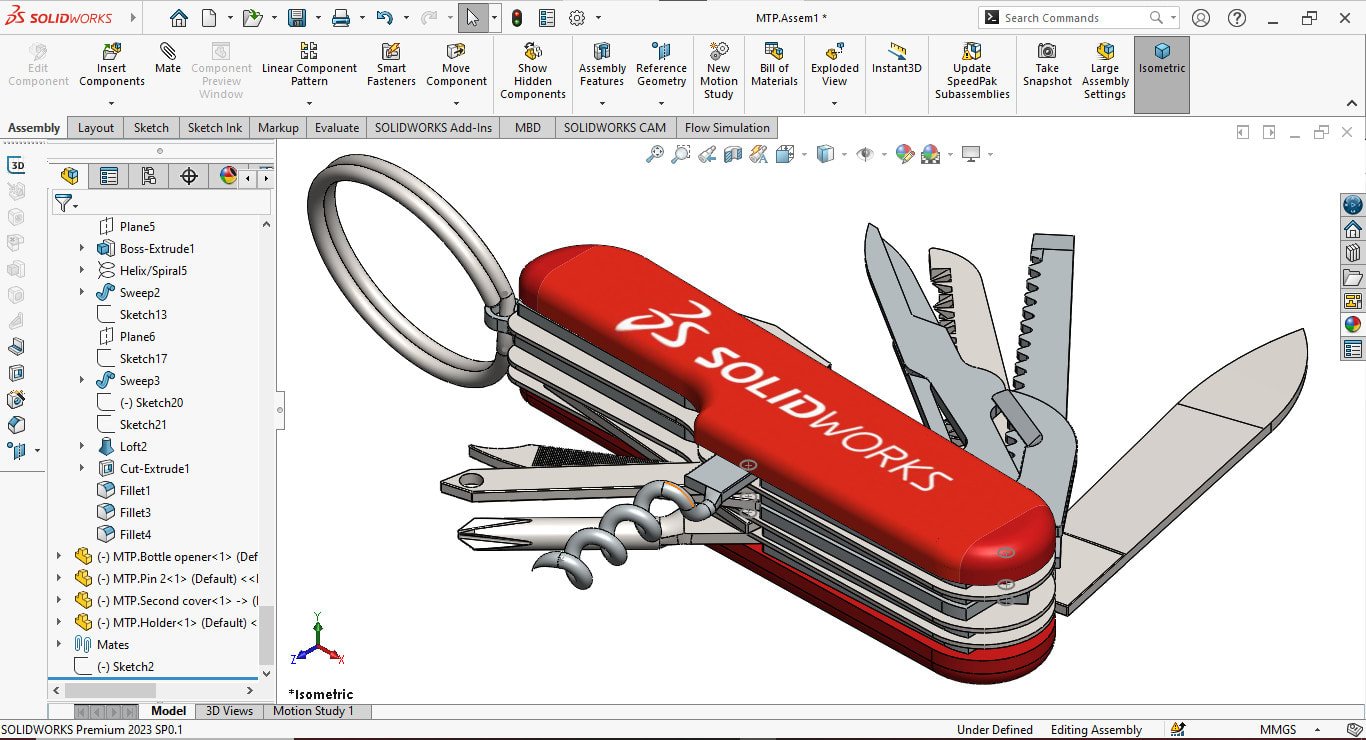This screenshot has width=1366, height=740.
Task: Toggle the Instant3D mode
Action: point(896,52)
